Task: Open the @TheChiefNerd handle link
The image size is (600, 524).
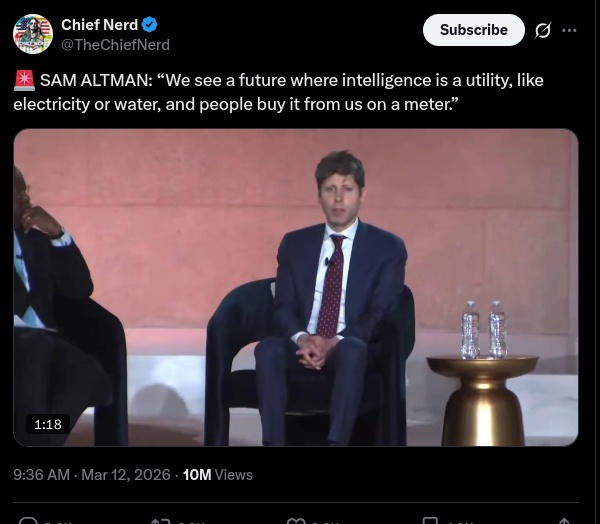Action: 115,45
